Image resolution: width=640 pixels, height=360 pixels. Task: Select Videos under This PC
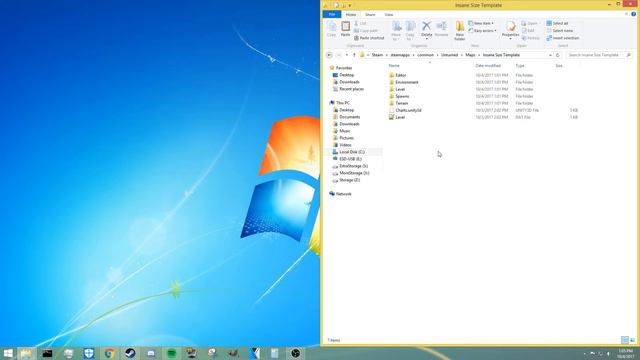345,145
